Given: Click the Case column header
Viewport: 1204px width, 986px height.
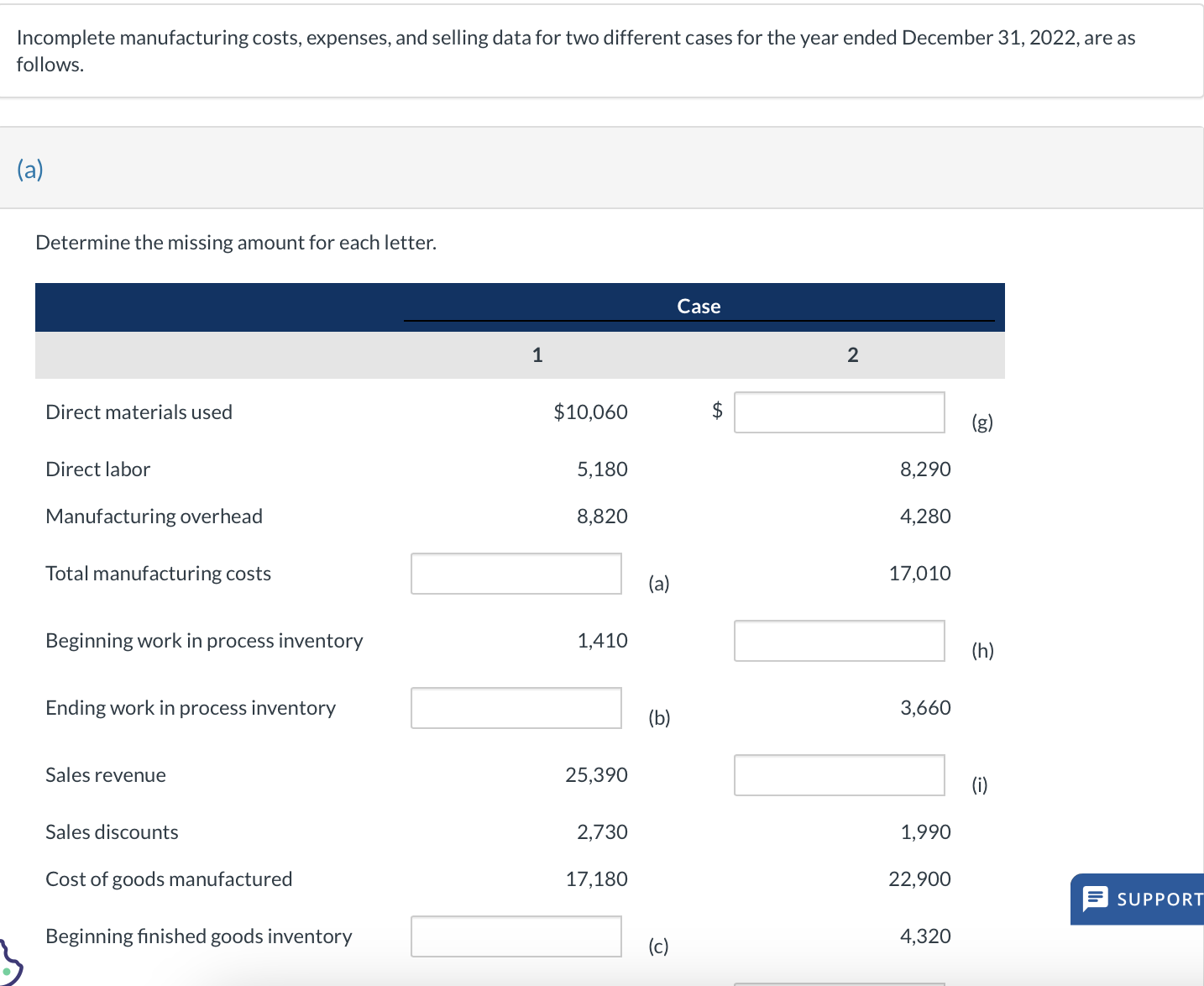Looking at the screenshot, I should pyautogui.click(x=699, y=306).
